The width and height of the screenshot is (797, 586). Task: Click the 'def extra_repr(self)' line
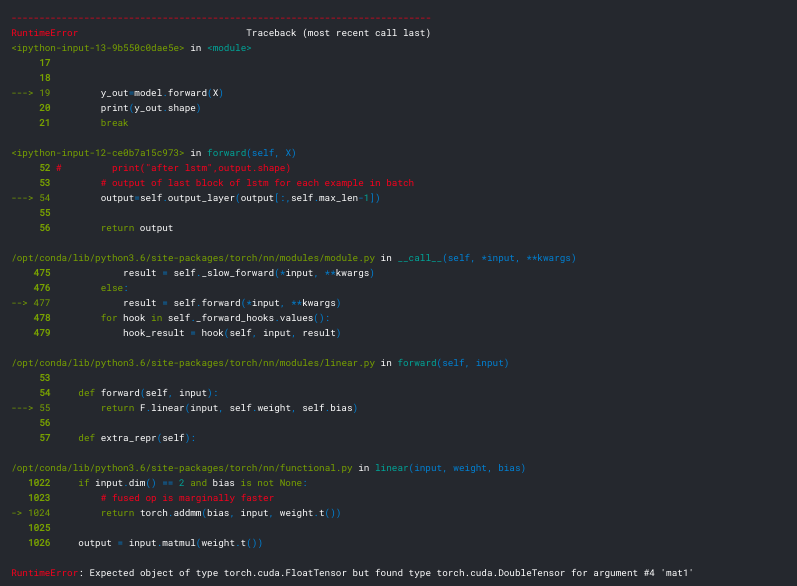click(x=137, y=438)
